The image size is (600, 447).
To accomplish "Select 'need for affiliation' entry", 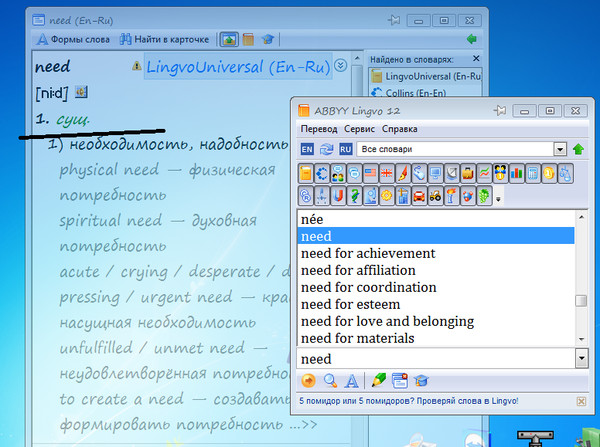I will point(436,270).
